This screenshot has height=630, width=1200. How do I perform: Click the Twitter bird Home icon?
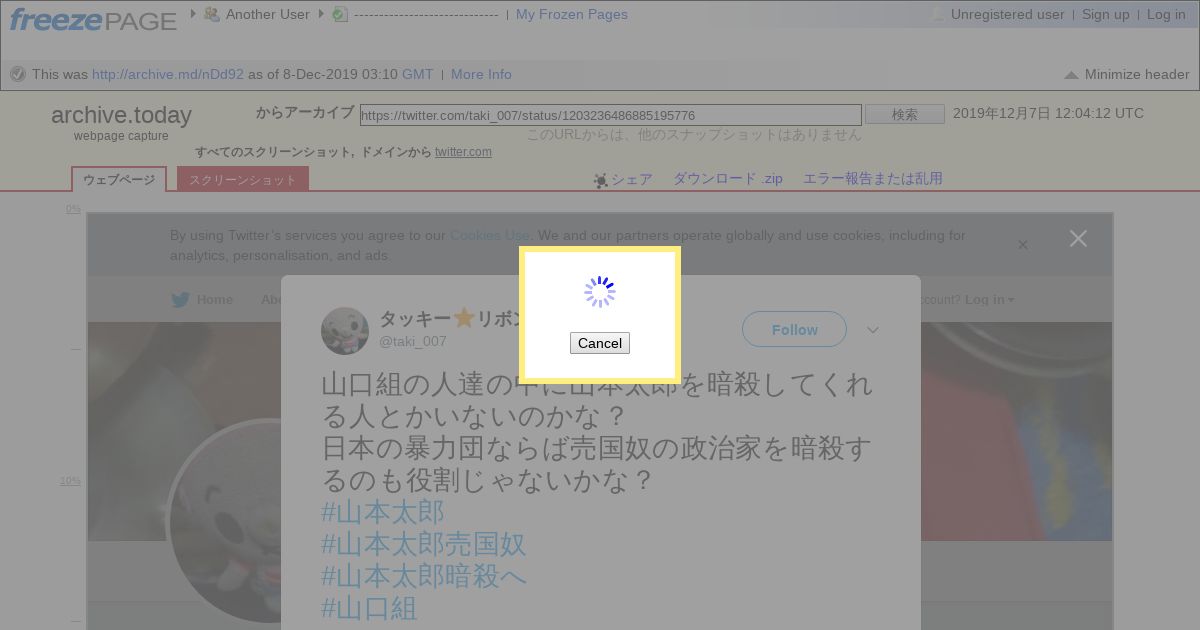(x=180, y=299)
